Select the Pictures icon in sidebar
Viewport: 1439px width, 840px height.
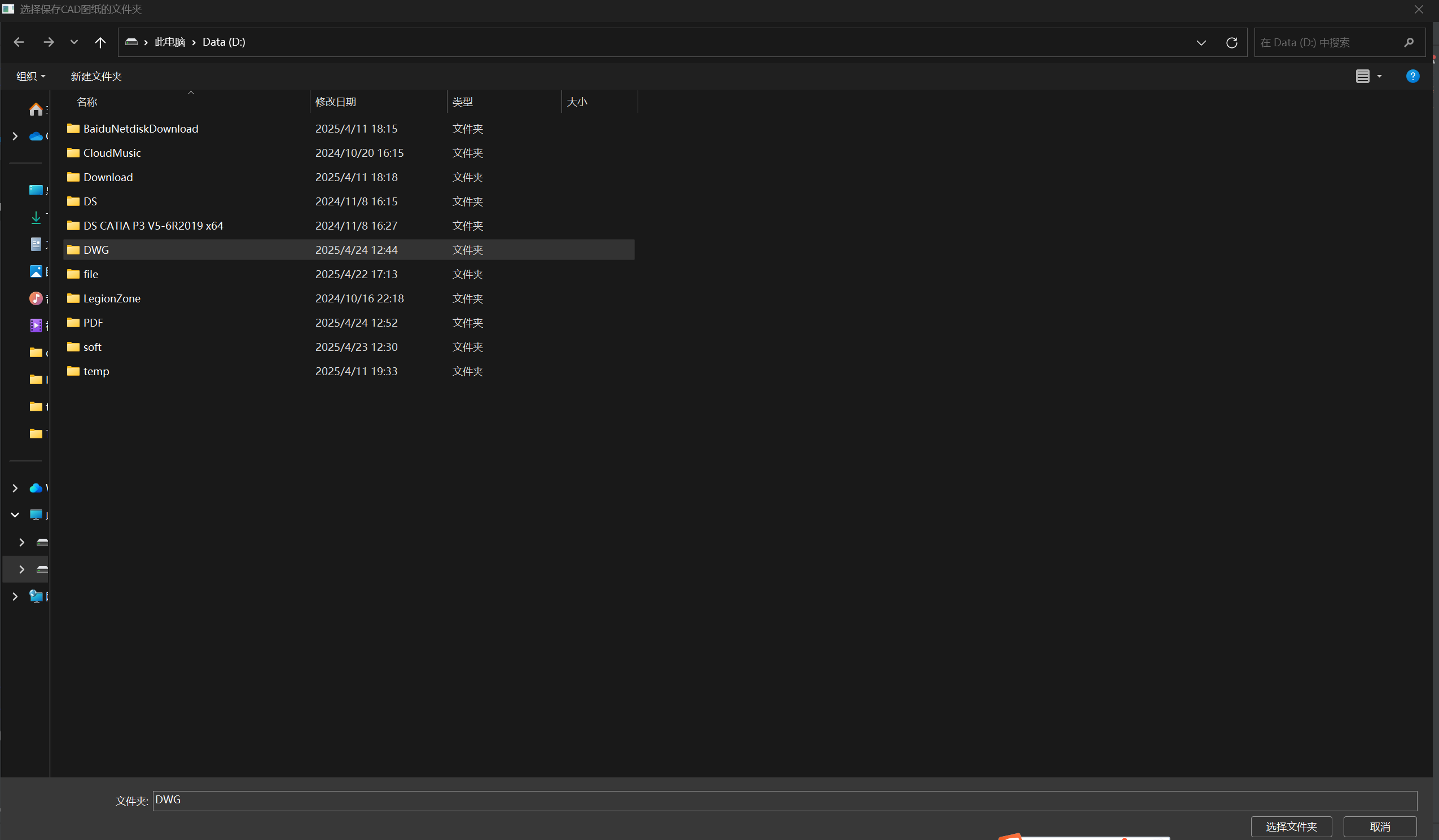click(x=36, y=271)
